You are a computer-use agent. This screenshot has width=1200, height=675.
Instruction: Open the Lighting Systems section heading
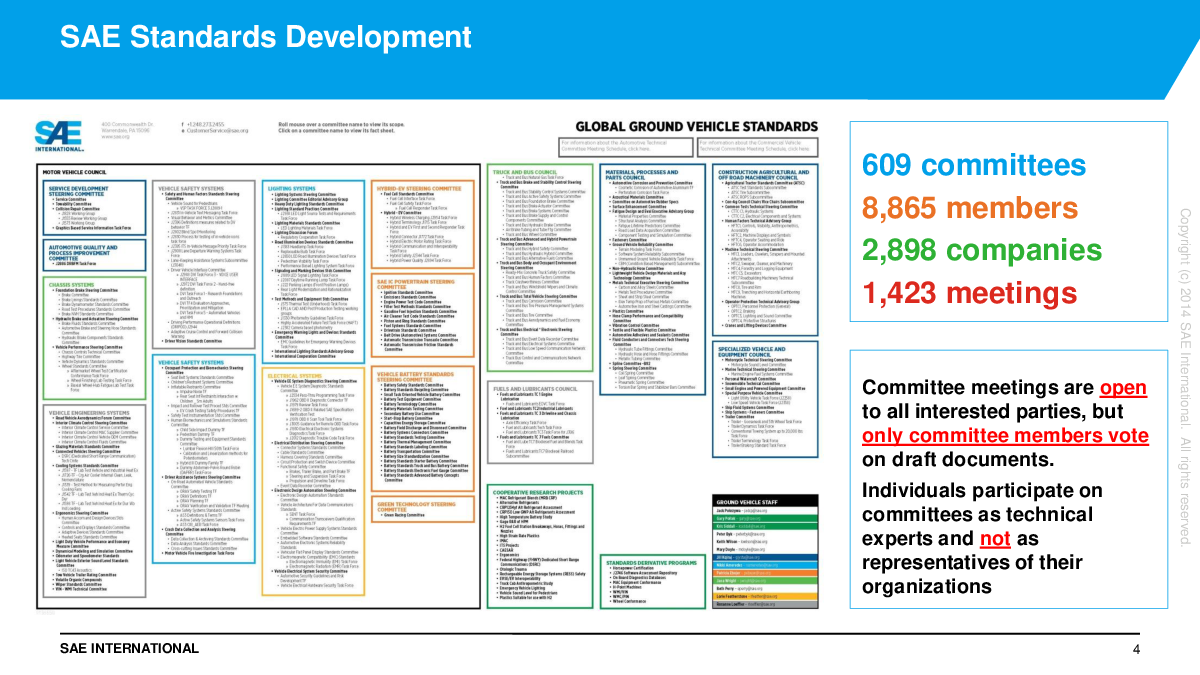point(294,187)
